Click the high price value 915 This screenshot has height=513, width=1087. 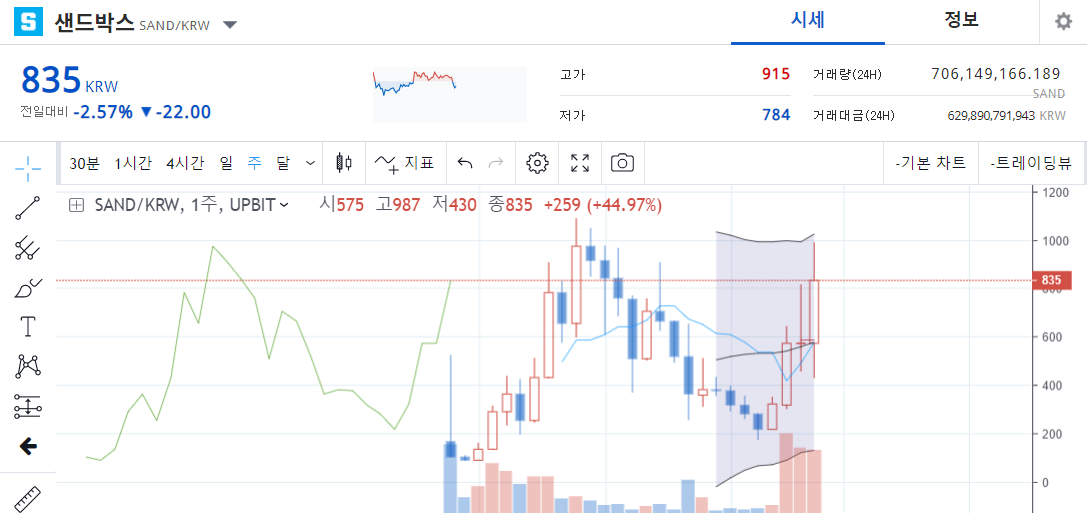click(x=776, y=74)
